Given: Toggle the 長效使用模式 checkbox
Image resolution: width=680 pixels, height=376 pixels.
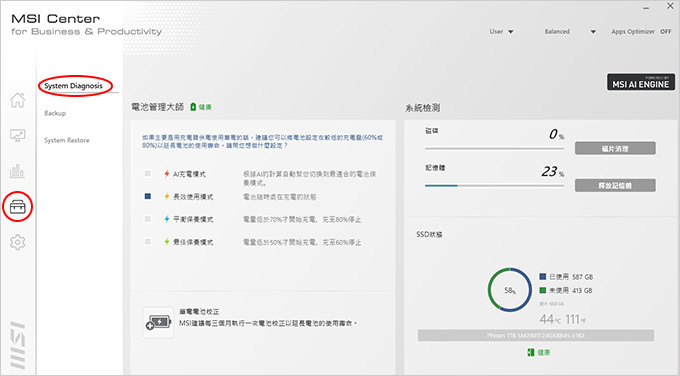Looking at the screenshot, I should point(148,196).
